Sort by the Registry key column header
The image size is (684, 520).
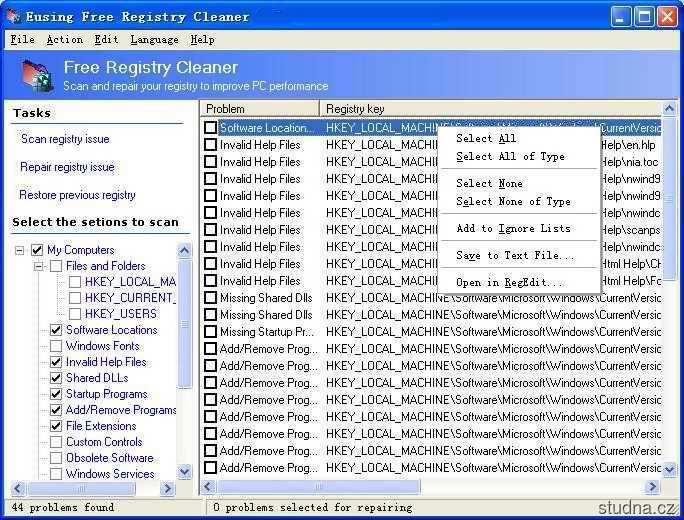pos(491,109)
